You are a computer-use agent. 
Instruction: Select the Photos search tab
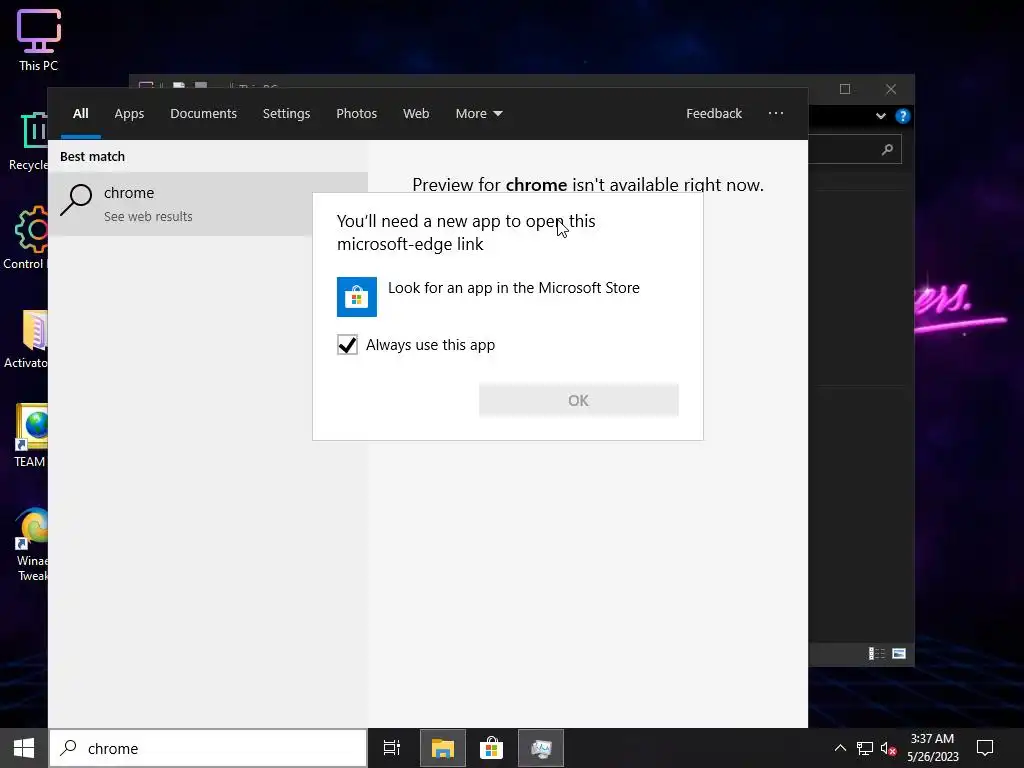pyautogui.click(x=357, y=114)
